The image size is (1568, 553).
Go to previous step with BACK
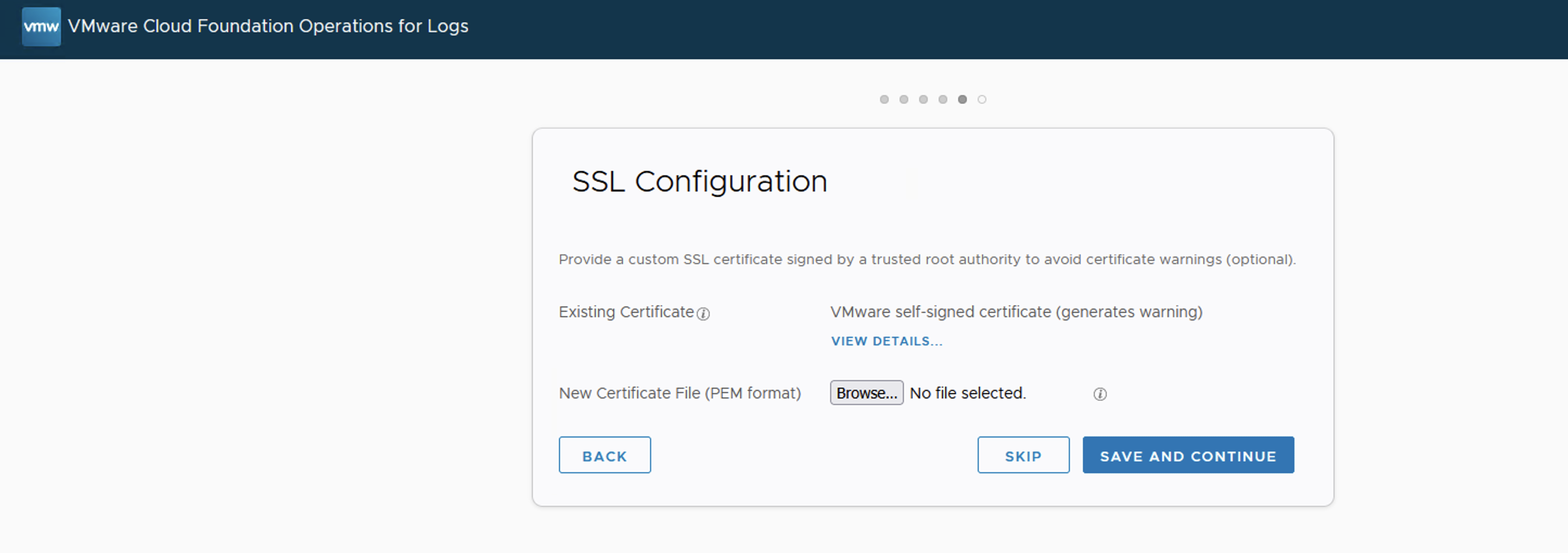tap(604, 455)
